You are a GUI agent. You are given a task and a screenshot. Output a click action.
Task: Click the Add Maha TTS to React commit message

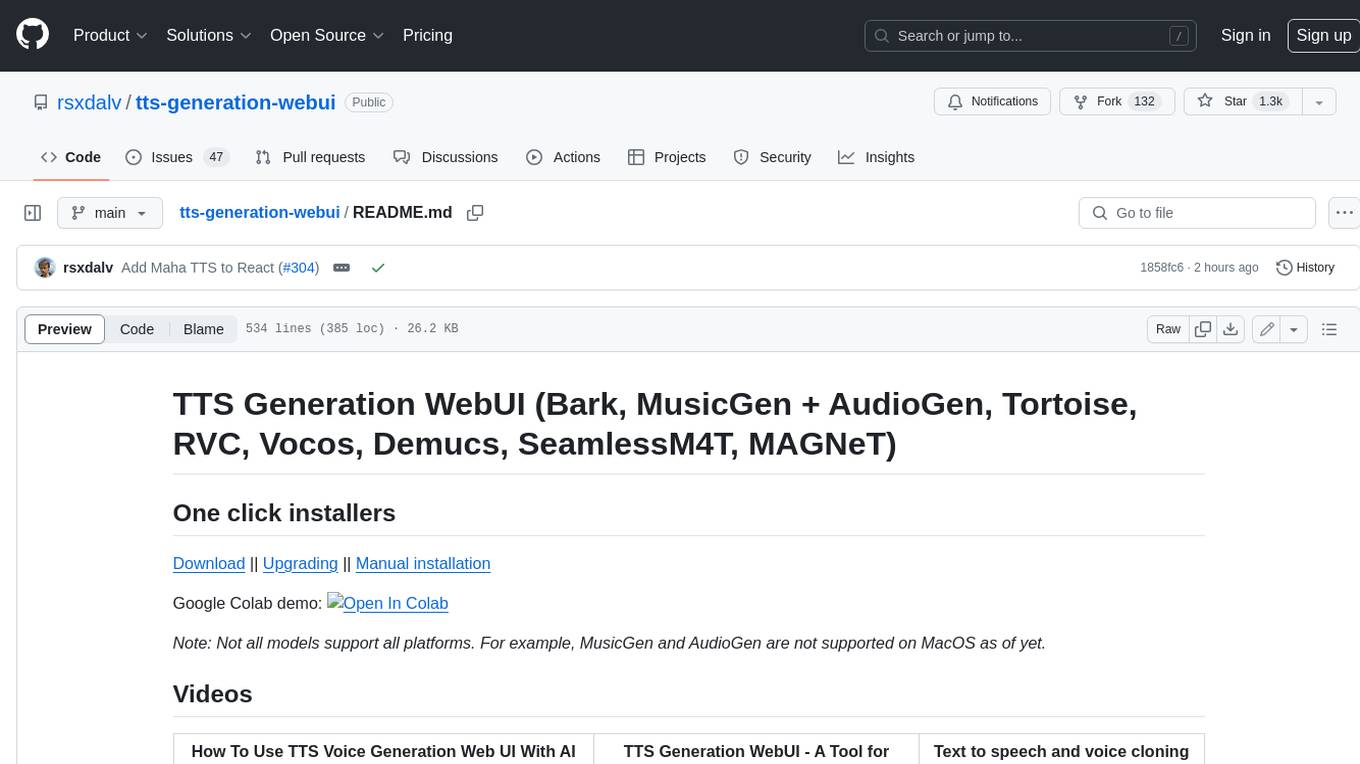click(199, 268)
